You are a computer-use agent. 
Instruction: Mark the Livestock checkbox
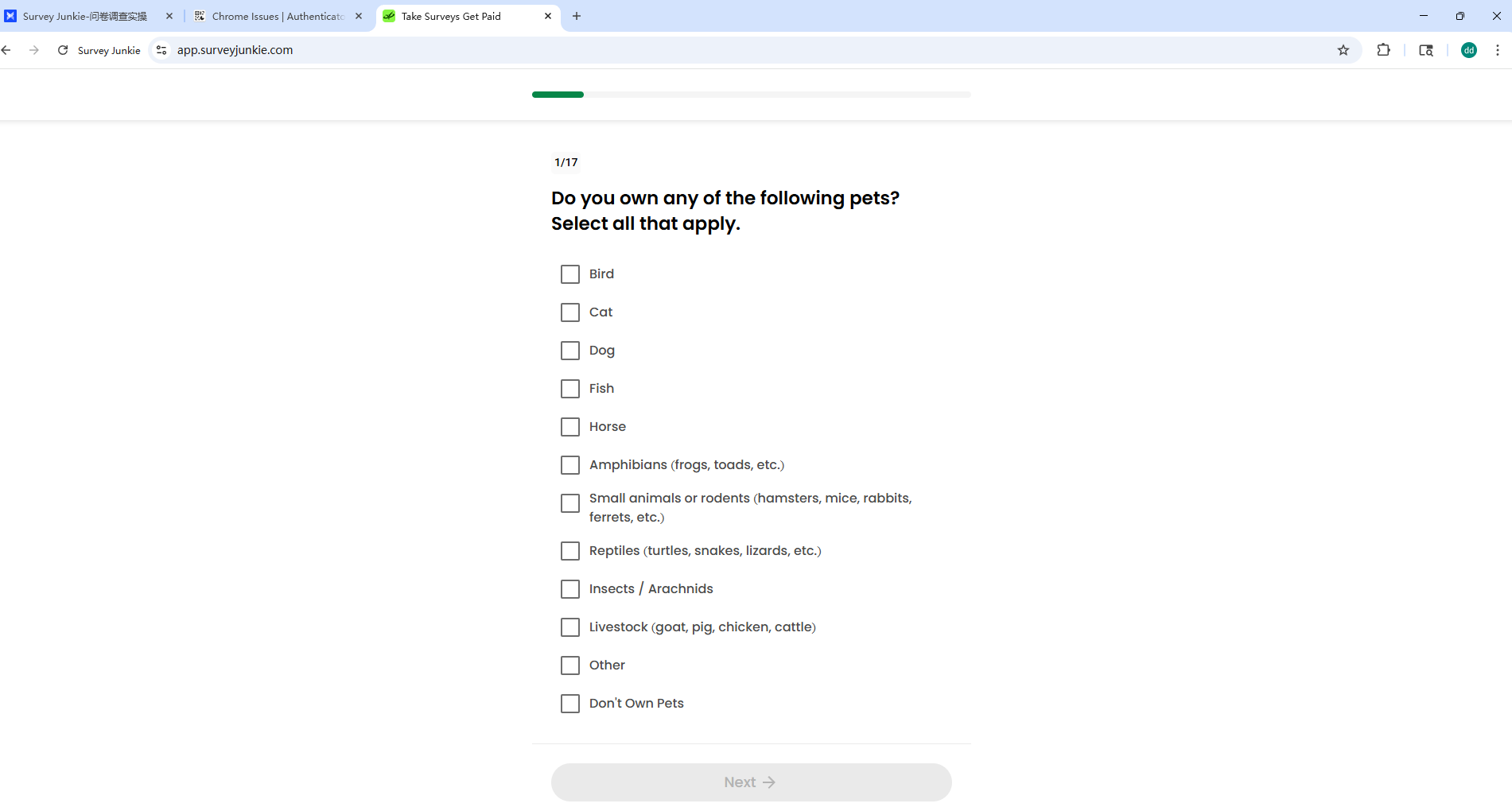pyautogui.click(x=570, y=627)
